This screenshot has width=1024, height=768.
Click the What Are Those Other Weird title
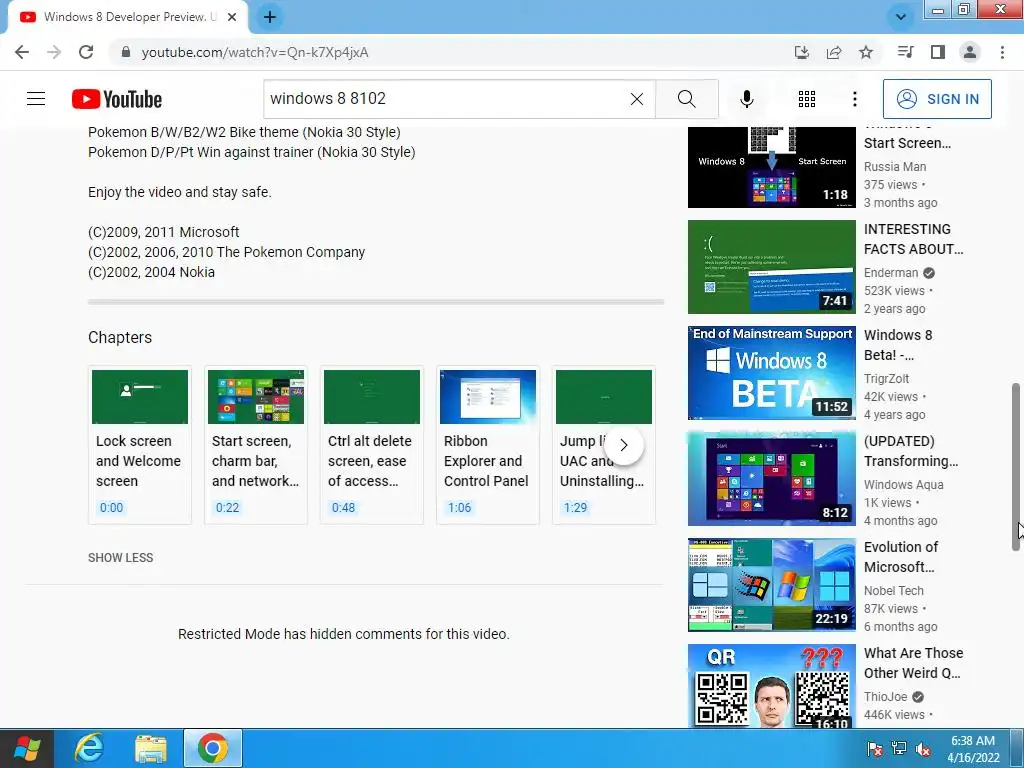(914, 663)
